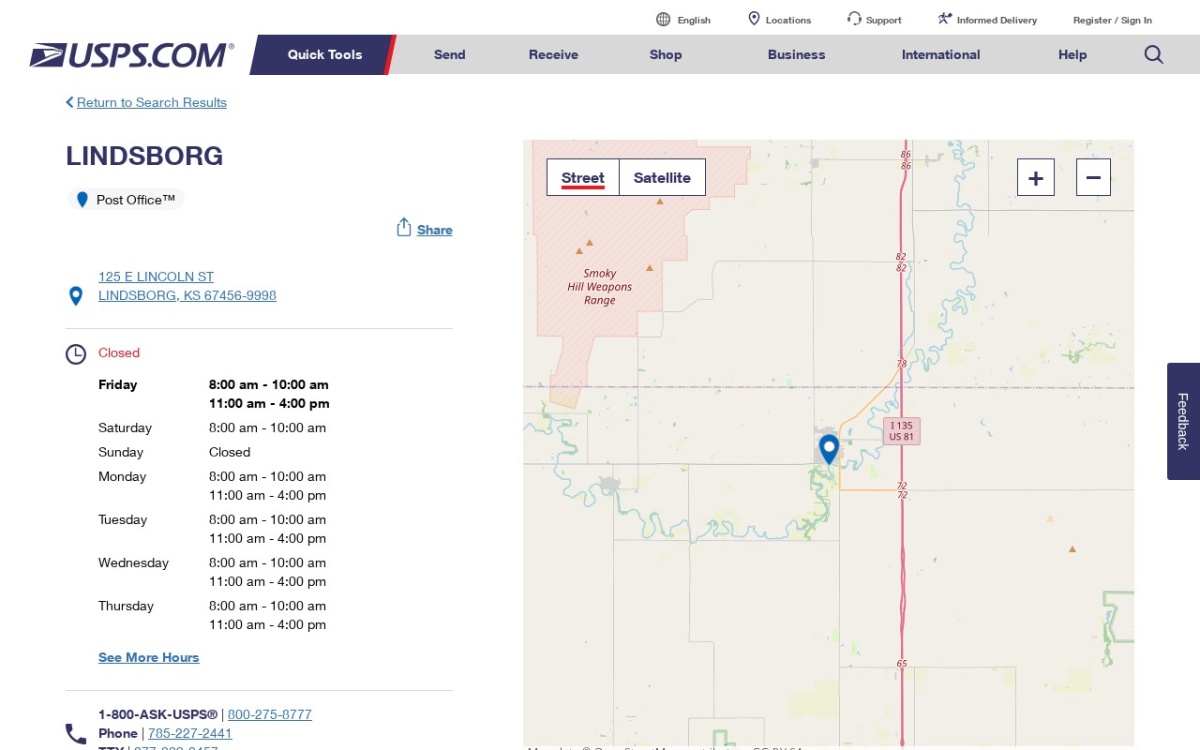Open the Business menu
This screenshot has width=1200, height=750.
797,55
